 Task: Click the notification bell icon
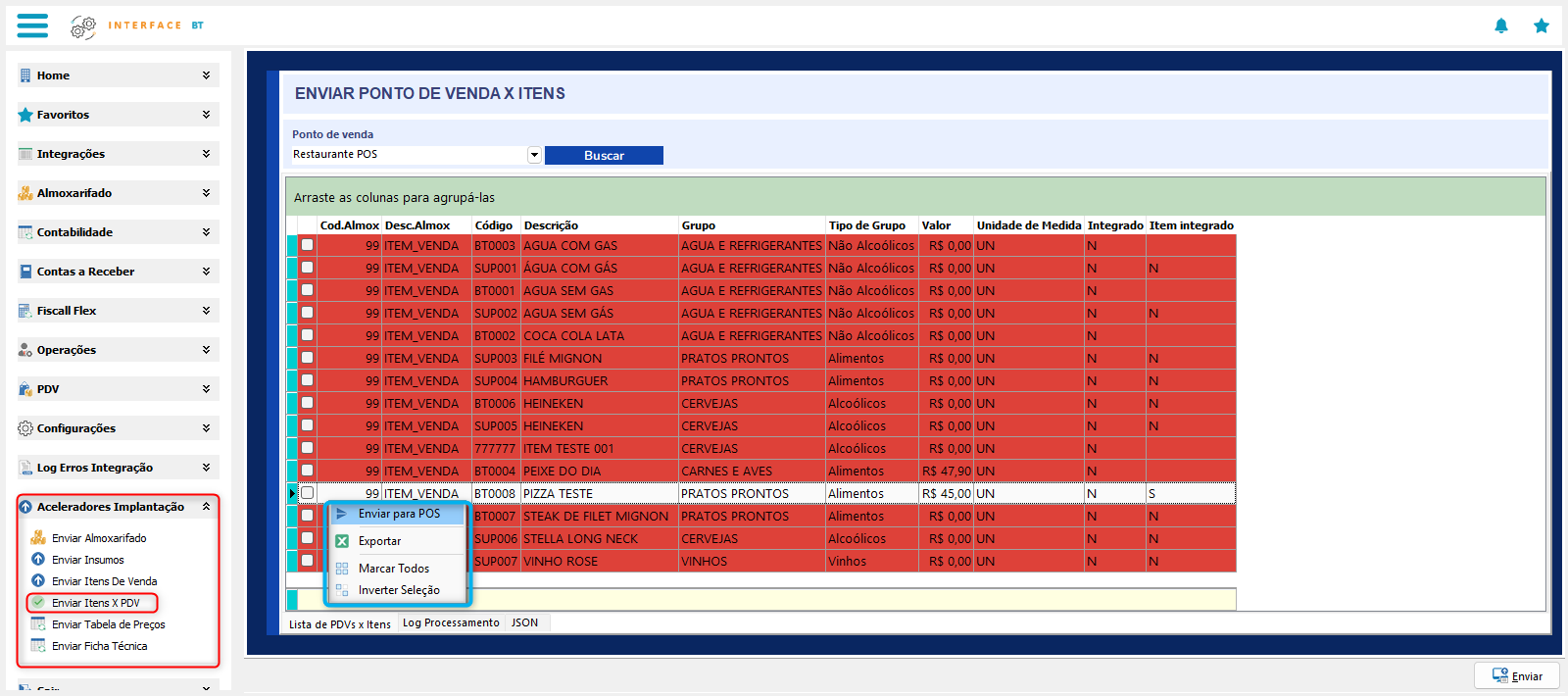click(x=1501, y=25)
